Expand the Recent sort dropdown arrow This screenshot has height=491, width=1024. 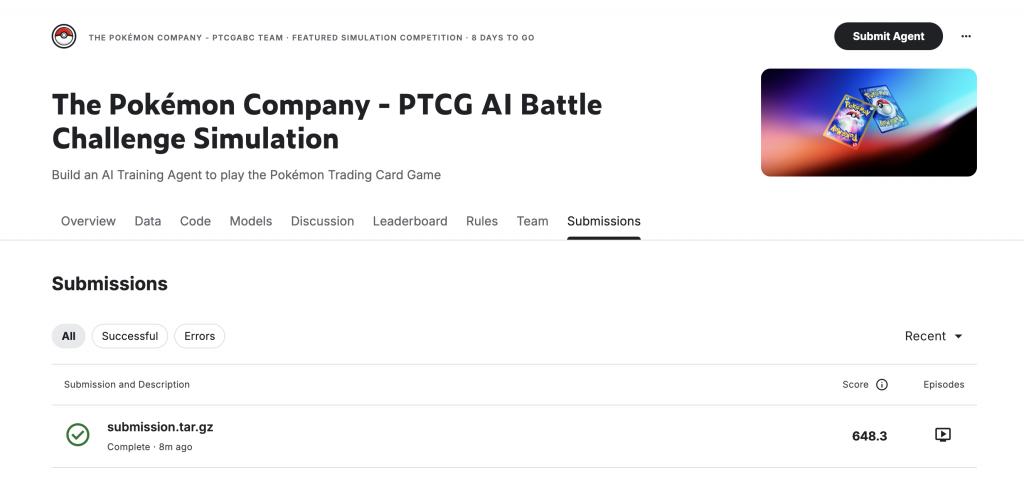[x=959, y=336]
